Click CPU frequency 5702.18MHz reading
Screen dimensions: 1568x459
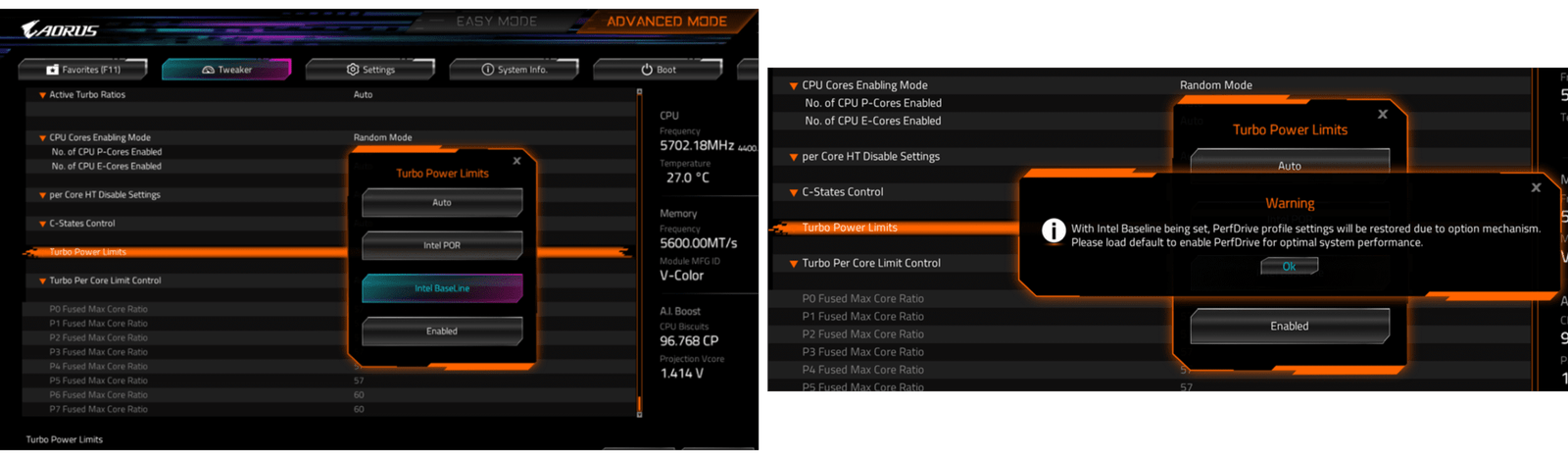pos(697,145)
